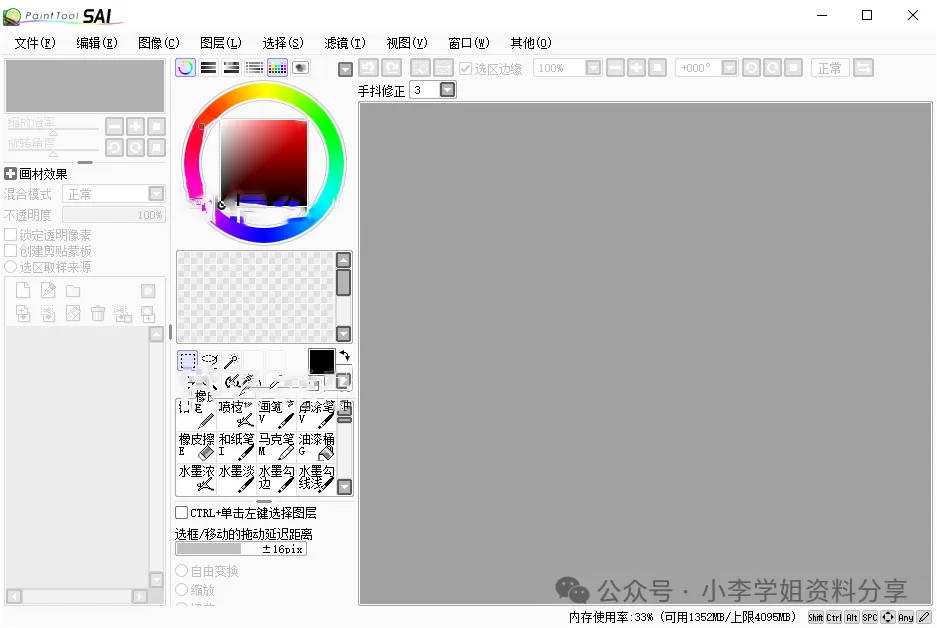The height and width of the screenshot is (628, 937).
Task: Click swatch panel scroll-up arrow
Action: 344,260
